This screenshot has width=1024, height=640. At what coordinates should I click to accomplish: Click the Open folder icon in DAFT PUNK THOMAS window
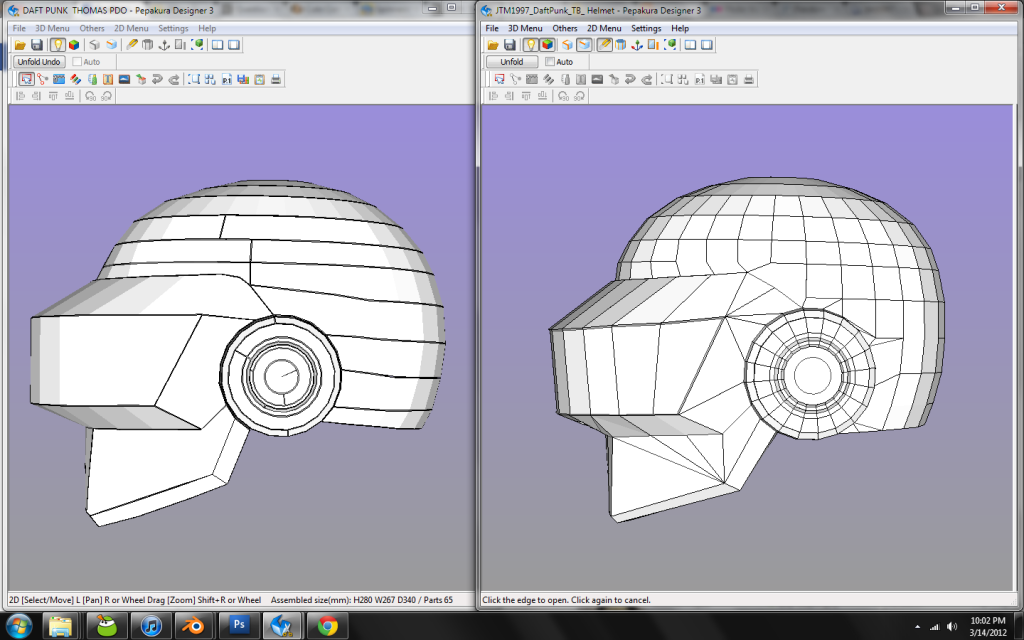20,44
